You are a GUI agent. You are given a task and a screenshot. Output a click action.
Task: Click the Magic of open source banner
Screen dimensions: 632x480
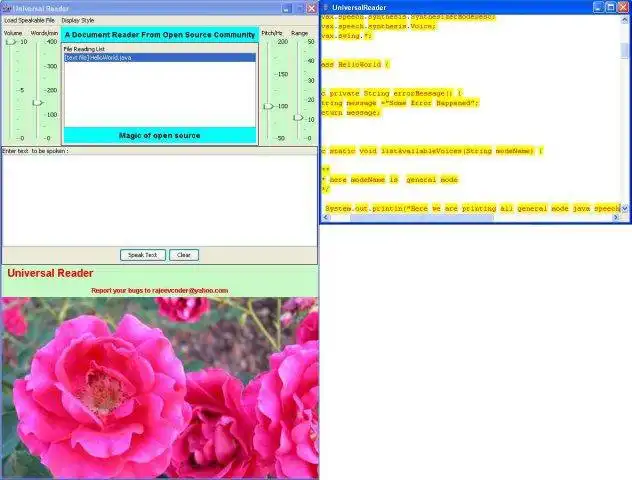[160, 135]
